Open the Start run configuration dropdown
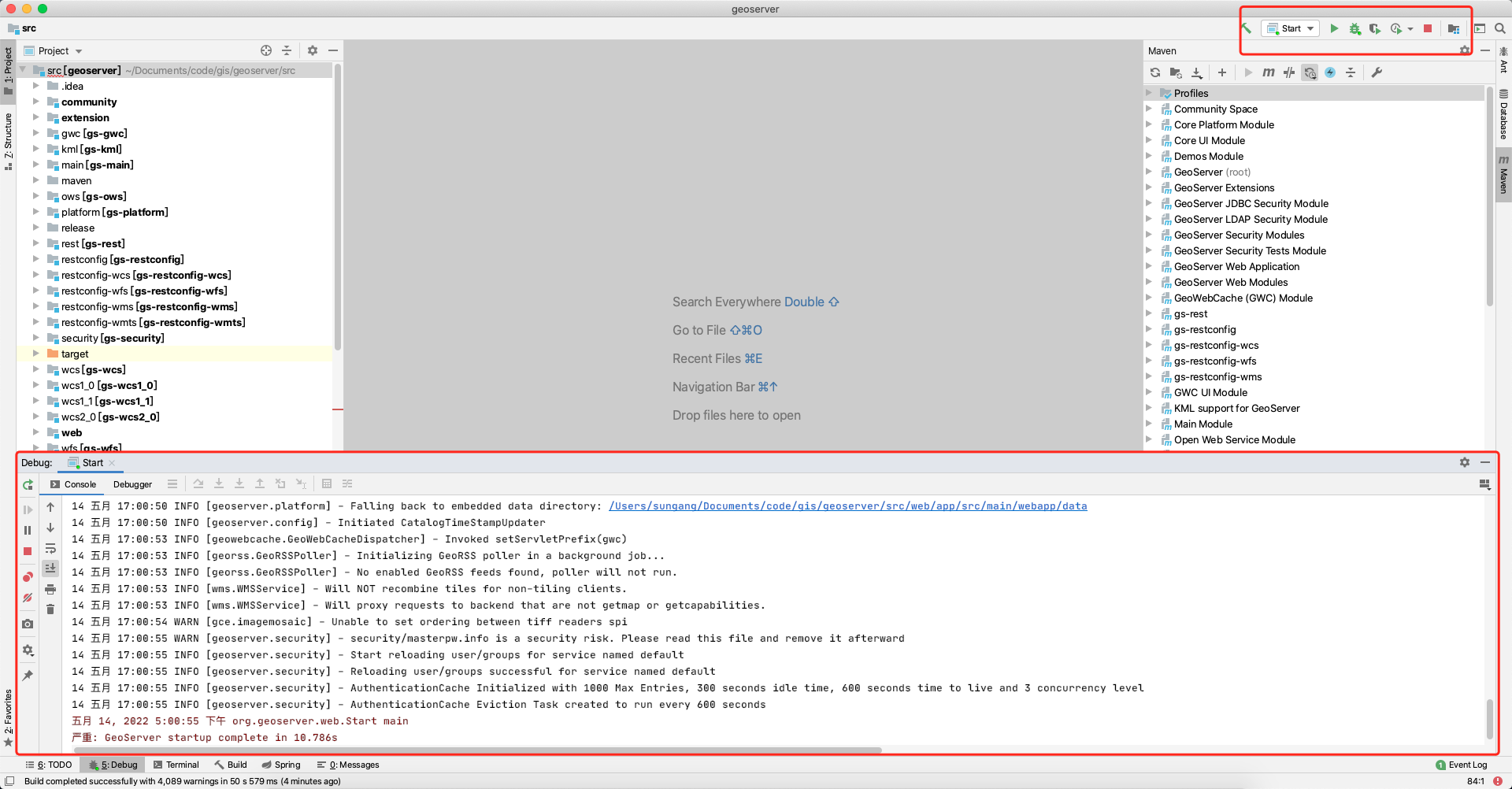Screen dimensions: 1512x789 (x=1292, y=28)
